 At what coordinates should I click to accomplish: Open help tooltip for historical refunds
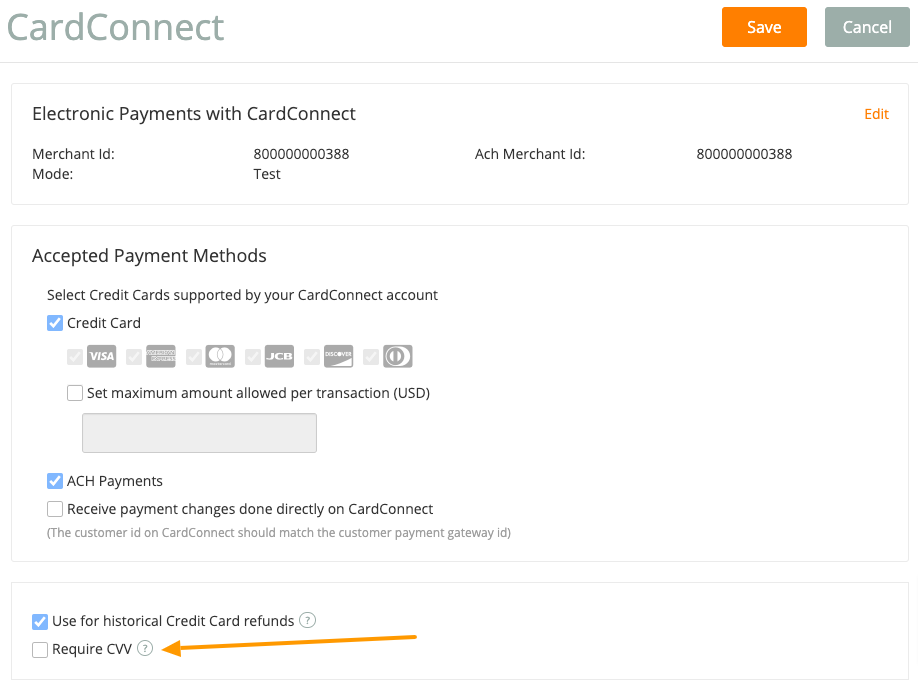pyautogui.click(x=307, y=620)
